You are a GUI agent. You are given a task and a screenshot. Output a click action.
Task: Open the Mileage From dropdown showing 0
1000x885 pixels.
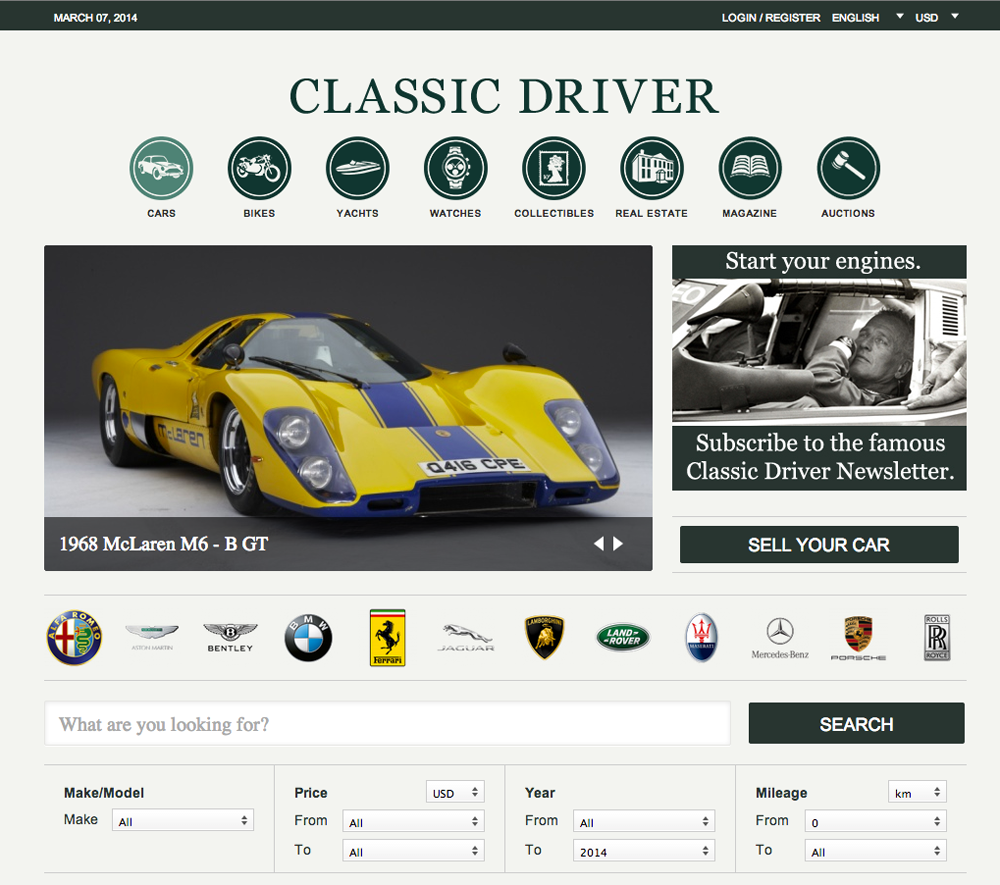click(876, 822)
